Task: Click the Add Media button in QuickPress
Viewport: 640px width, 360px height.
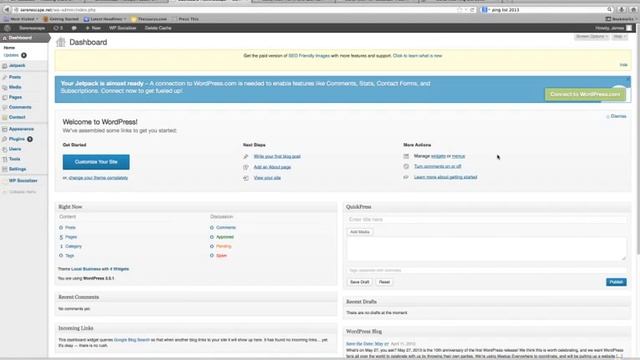Action: [x=360, y=232]
